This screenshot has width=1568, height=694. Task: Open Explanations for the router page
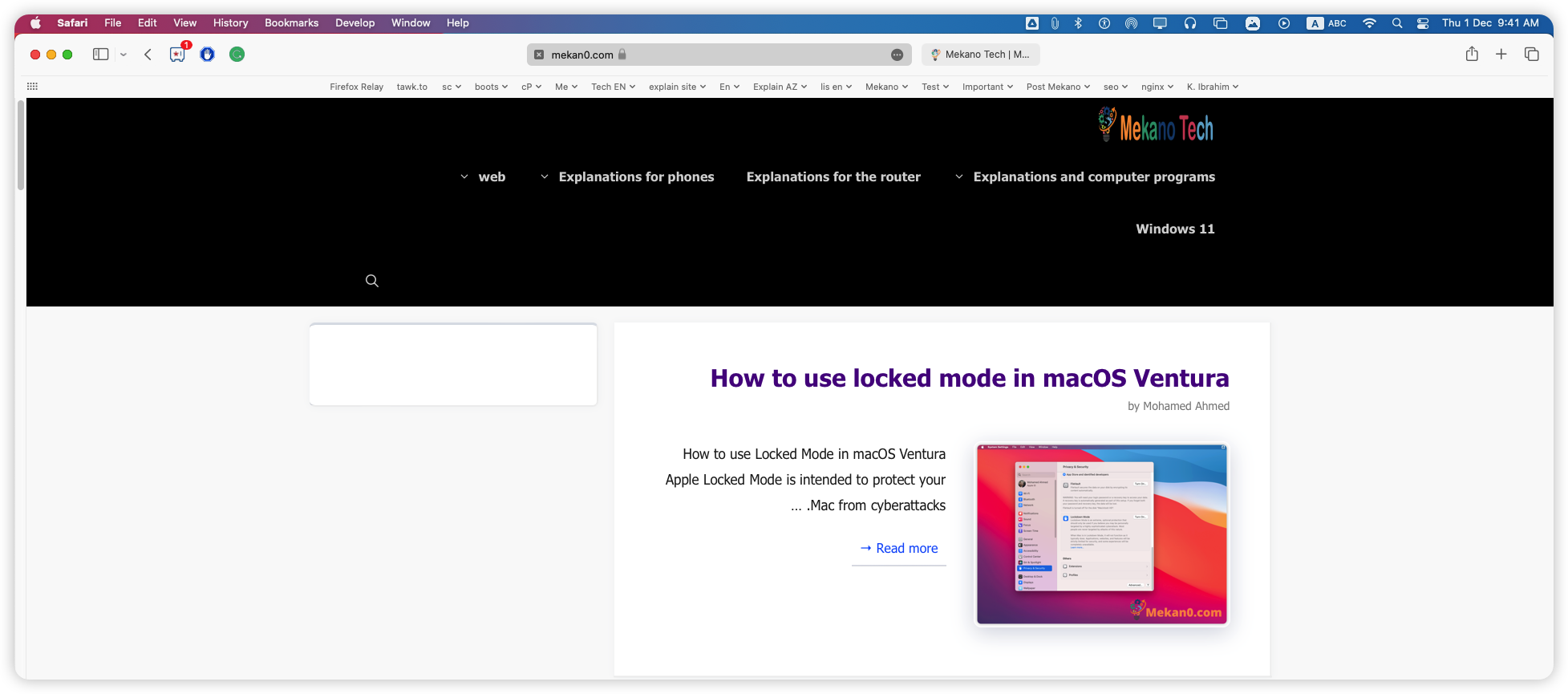click(833, 177)
